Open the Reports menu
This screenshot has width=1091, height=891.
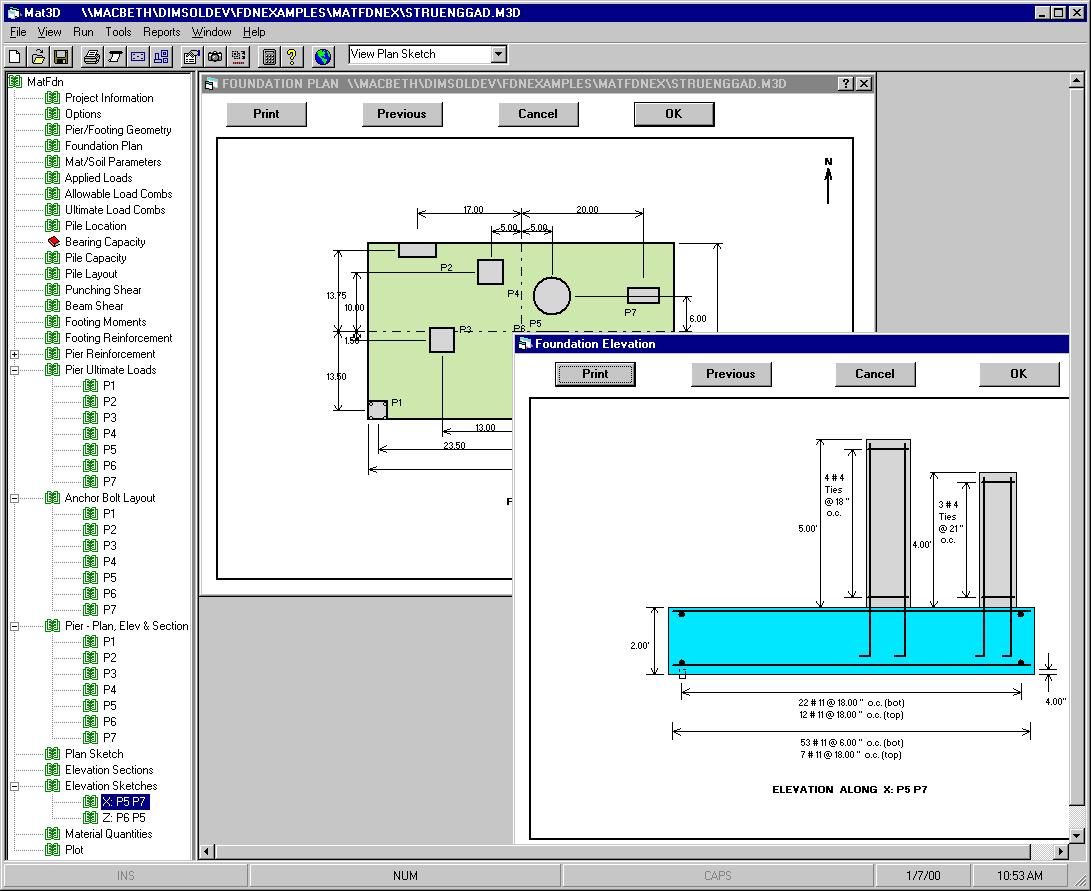click(161, 32)
